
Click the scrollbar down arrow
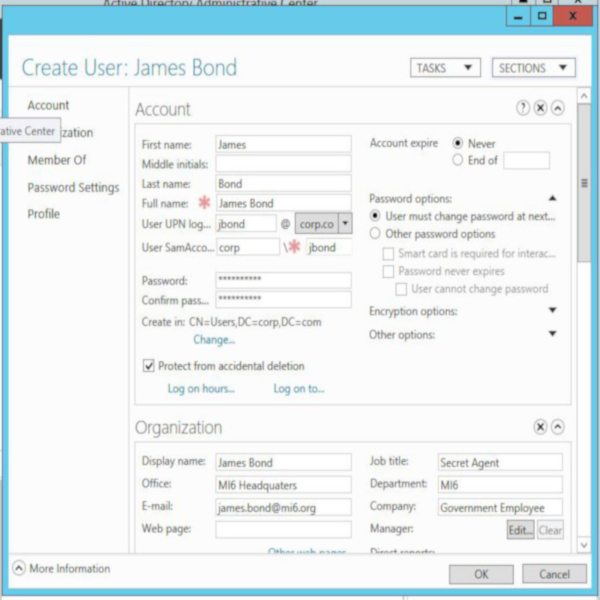(584, 545)
